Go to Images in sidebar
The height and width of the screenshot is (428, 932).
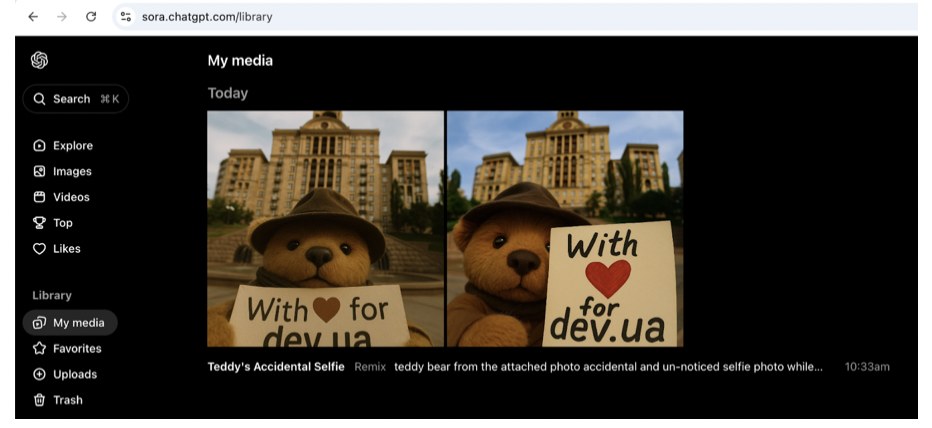(x=63, y=171)
